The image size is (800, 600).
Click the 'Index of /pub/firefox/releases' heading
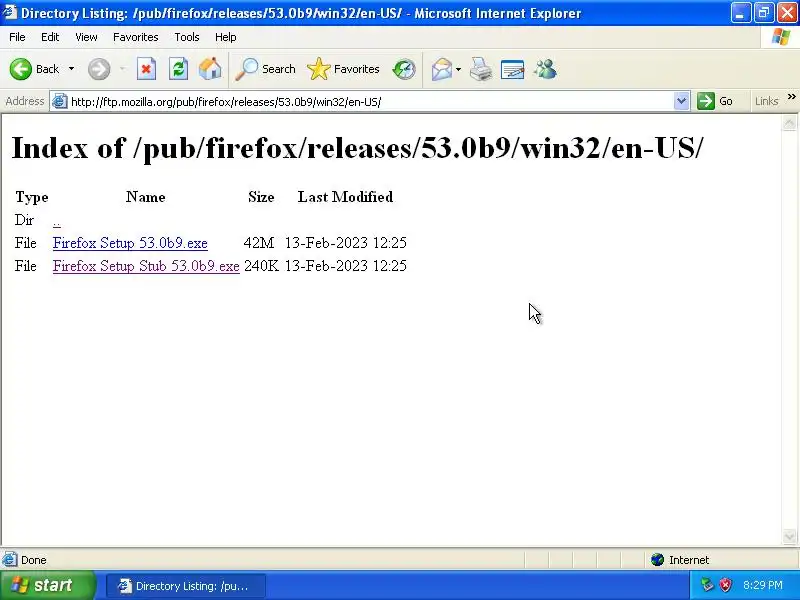pos(357,148)
